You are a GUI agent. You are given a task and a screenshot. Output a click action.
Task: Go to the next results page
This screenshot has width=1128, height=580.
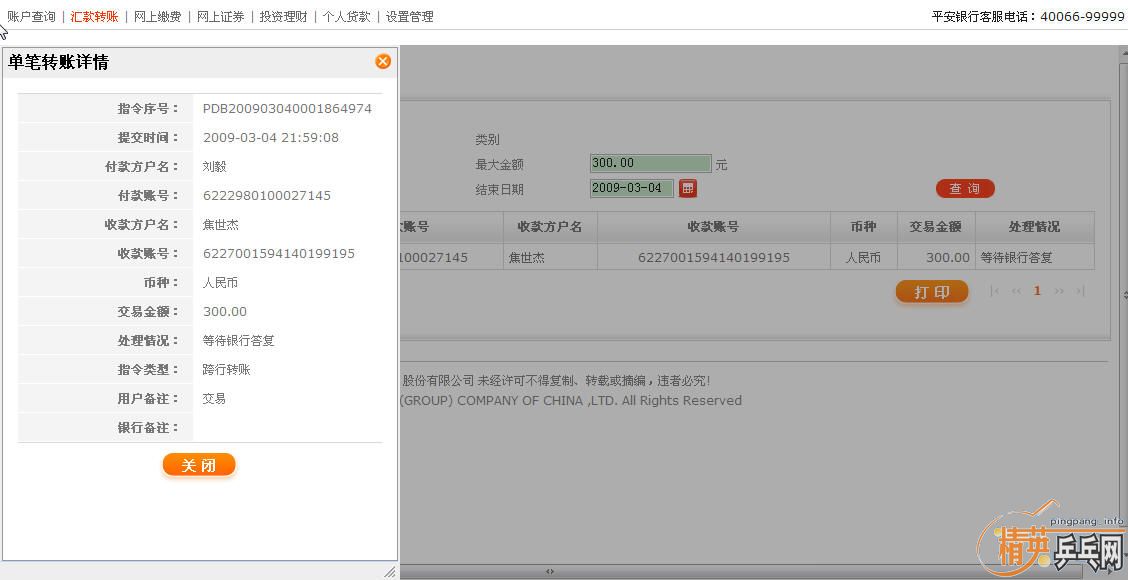click(x=1059, y=290)
